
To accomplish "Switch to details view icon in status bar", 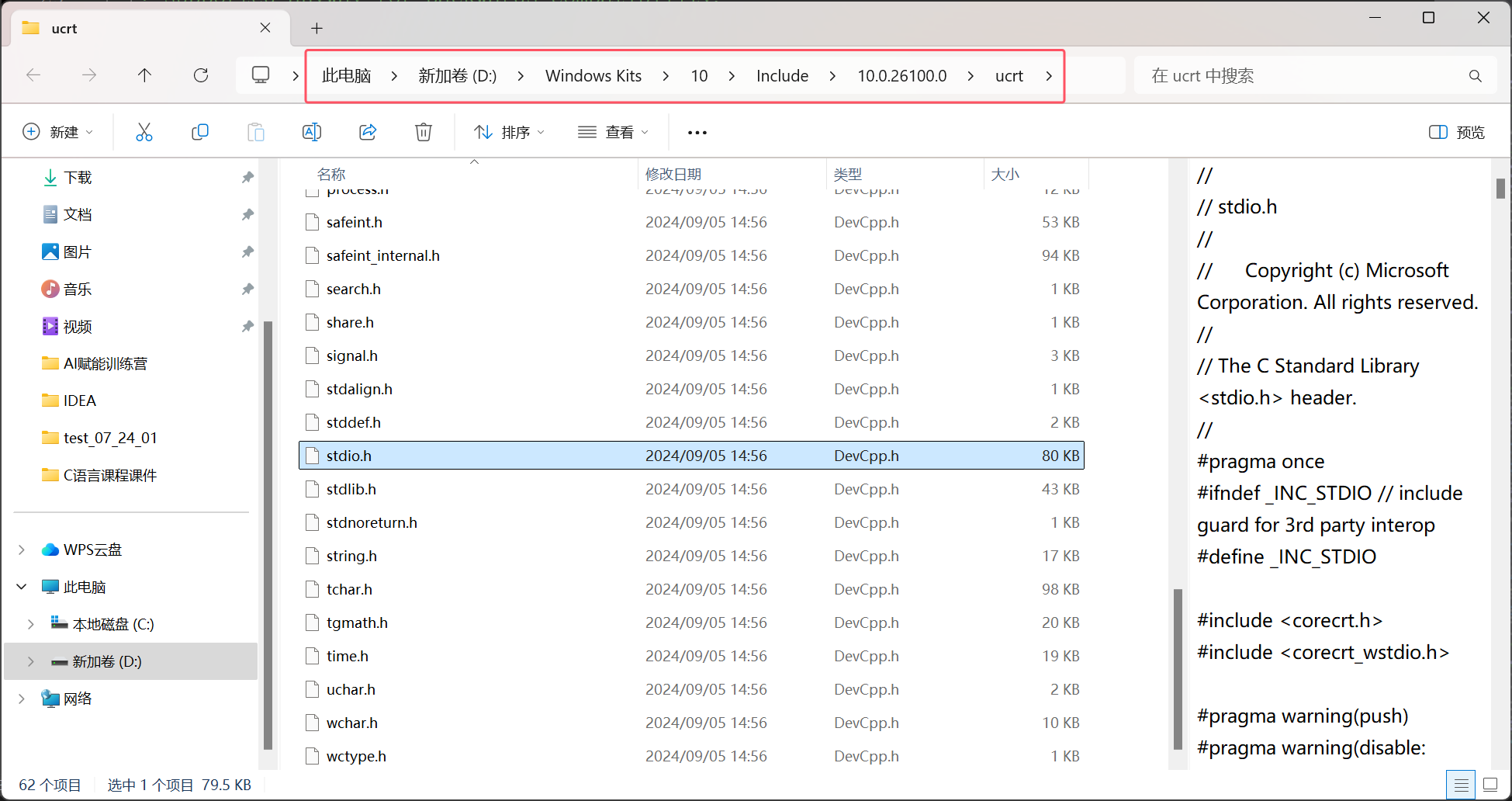I will coord(1461,785).
